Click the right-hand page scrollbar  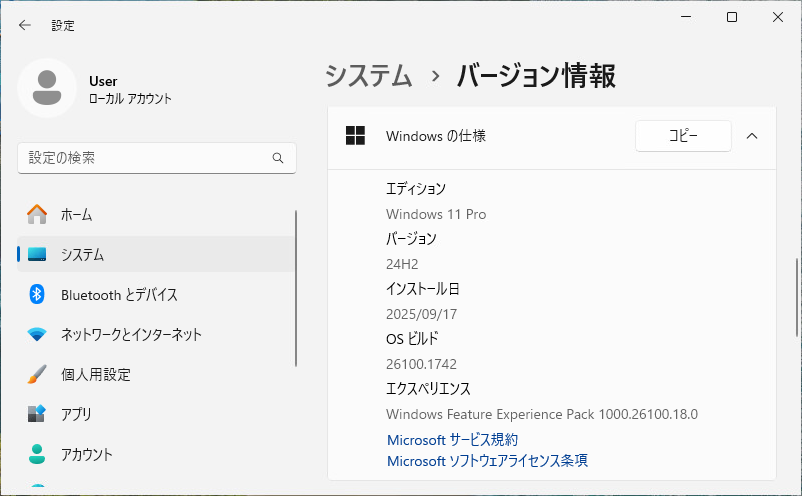point(797,298)
